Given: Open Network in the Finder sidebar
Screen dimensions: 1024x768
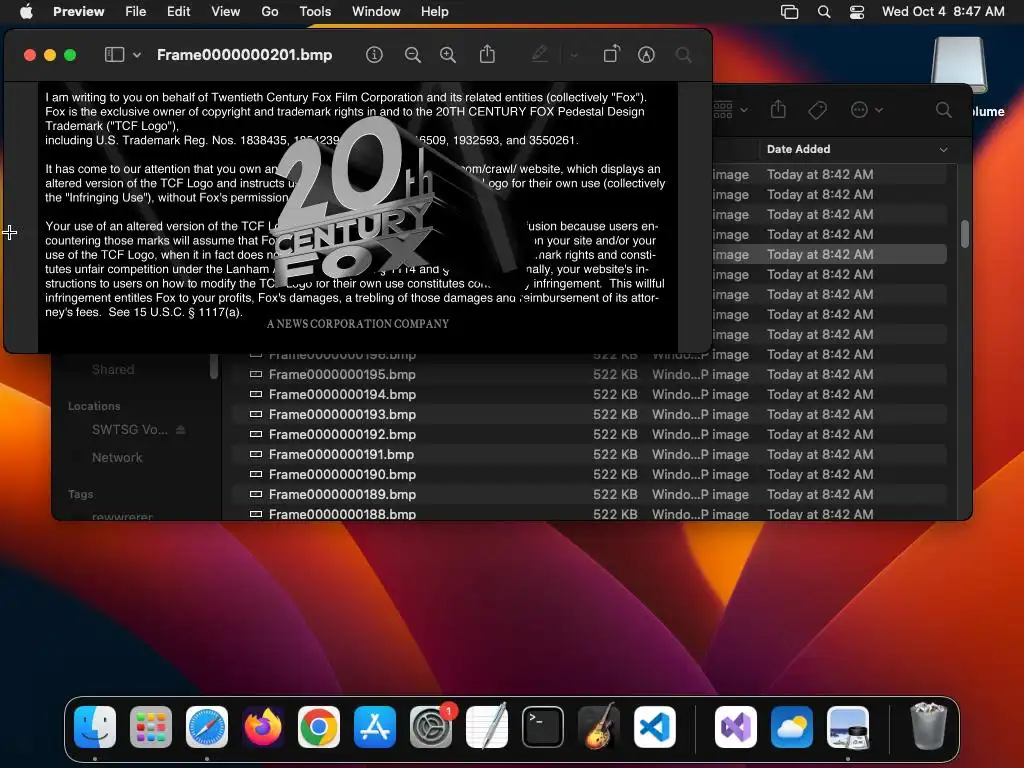Looking at the screenshot, I should coord(117,457).
